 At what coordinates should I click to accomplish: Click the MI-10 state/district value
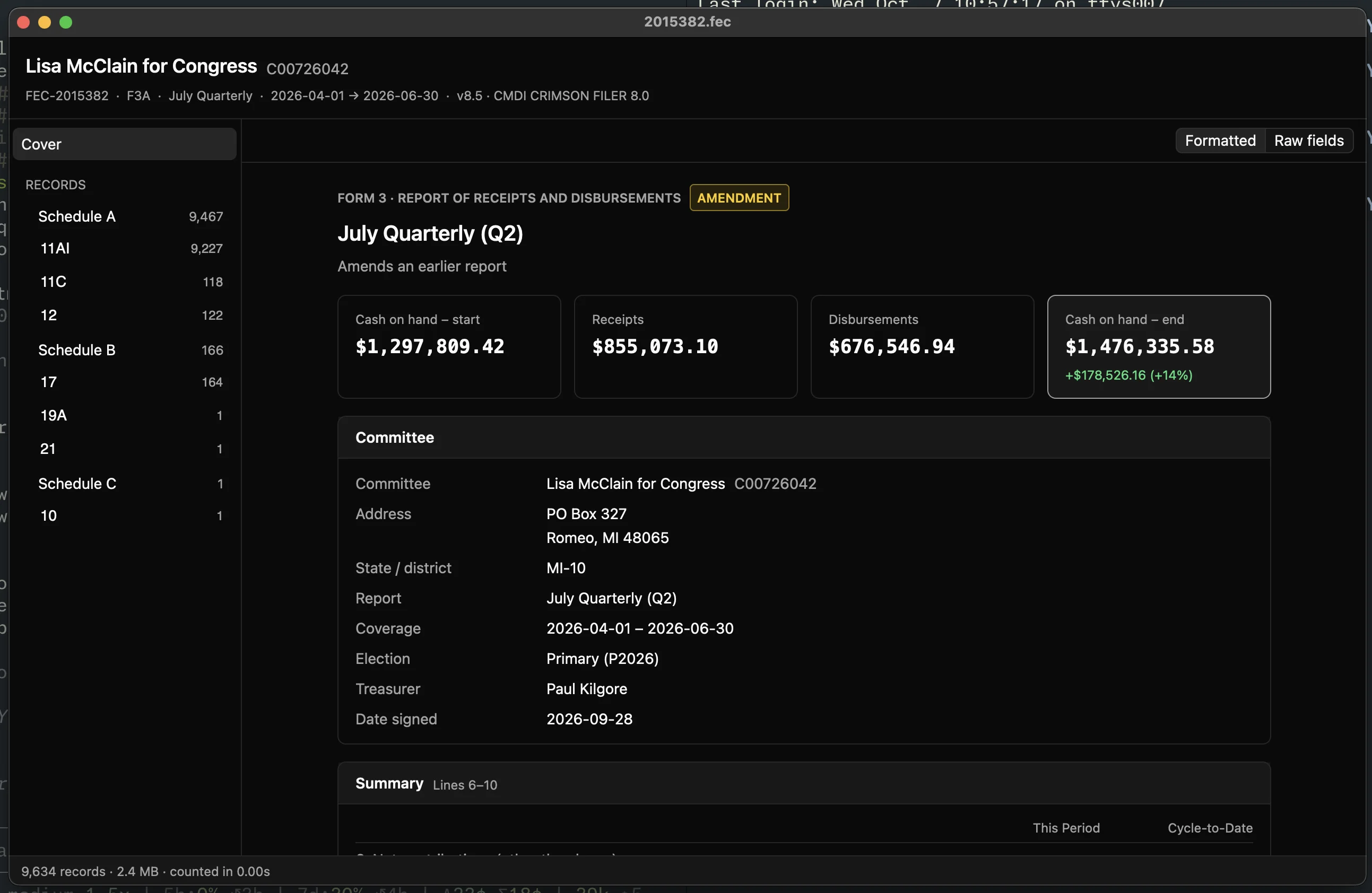pos(566,568)
